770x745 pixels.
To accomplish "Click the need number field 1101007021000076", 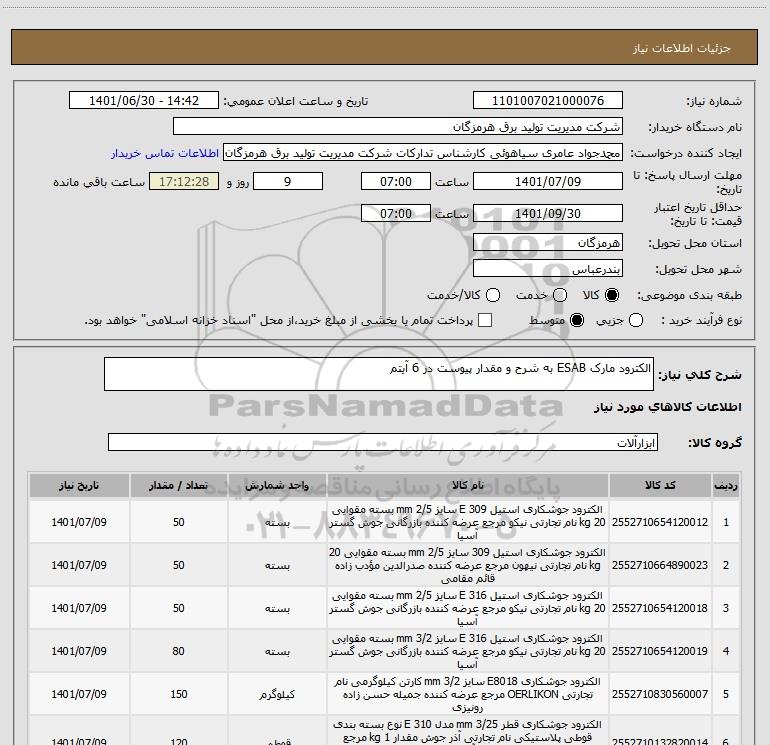I will point(548,101).
